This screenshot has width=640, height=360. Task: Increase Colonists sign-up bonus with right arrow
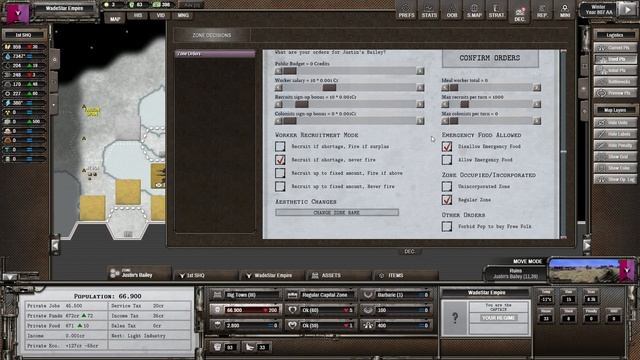(x=420, y=121)
